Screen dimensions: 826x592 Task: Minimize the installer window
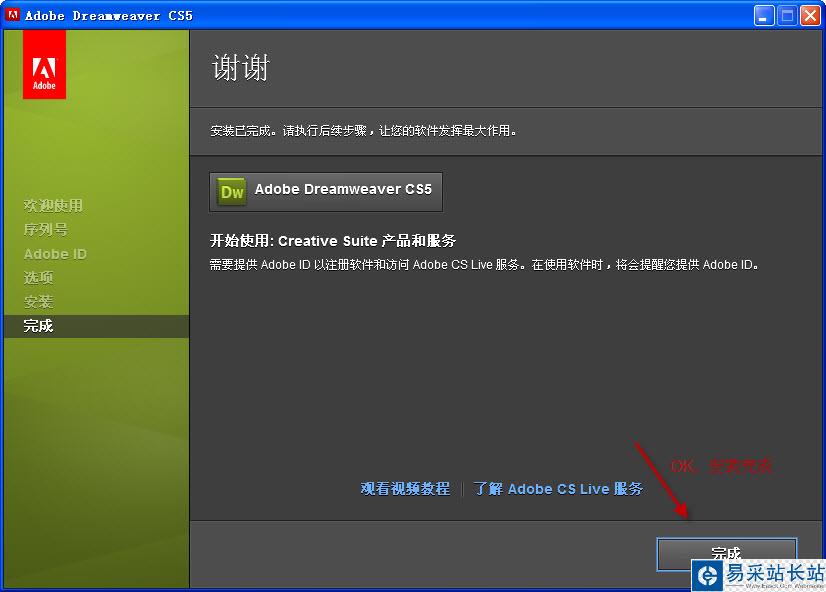point(763,15)
